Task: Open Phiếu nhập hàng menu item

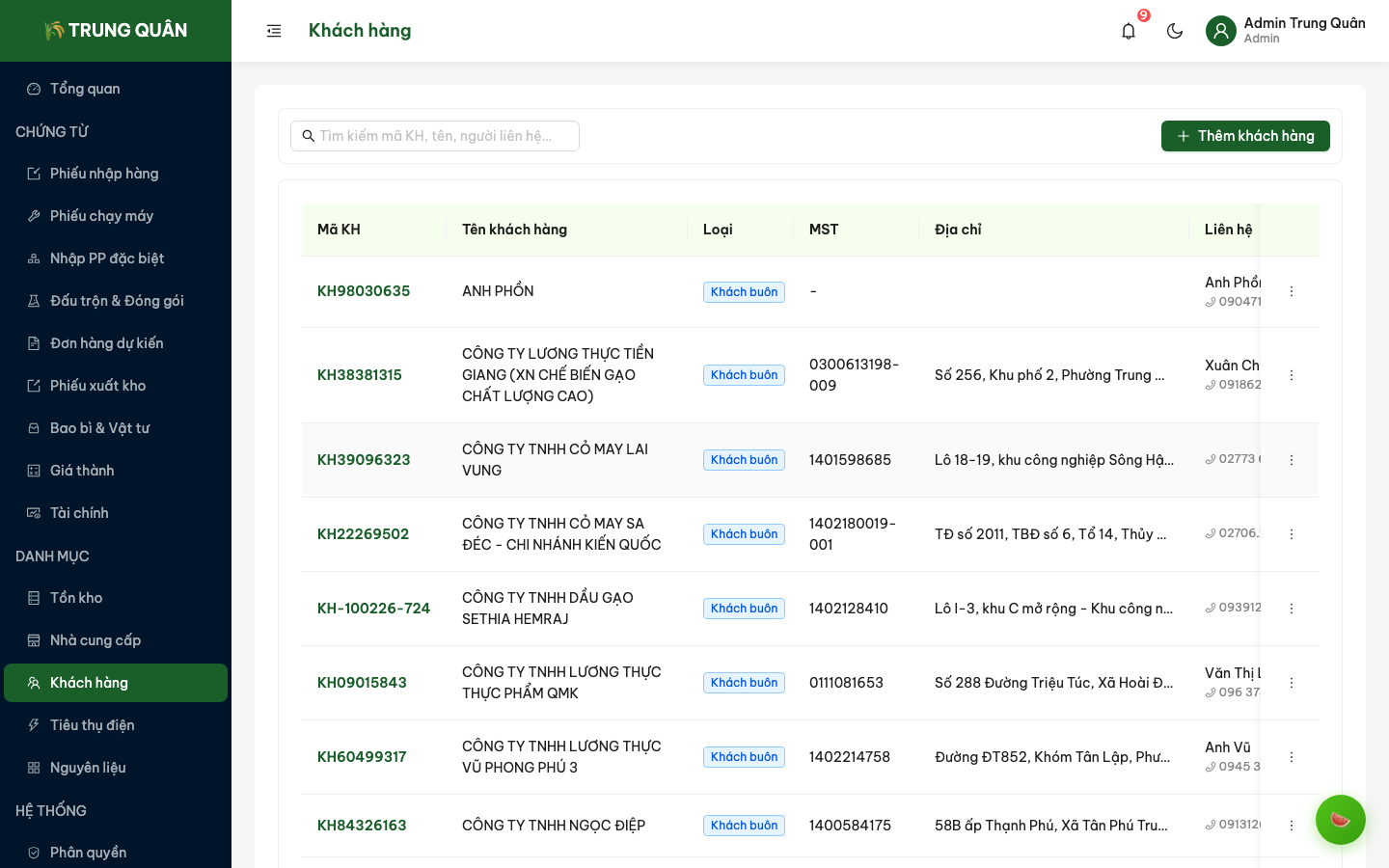Action: (x=104, y=174)
